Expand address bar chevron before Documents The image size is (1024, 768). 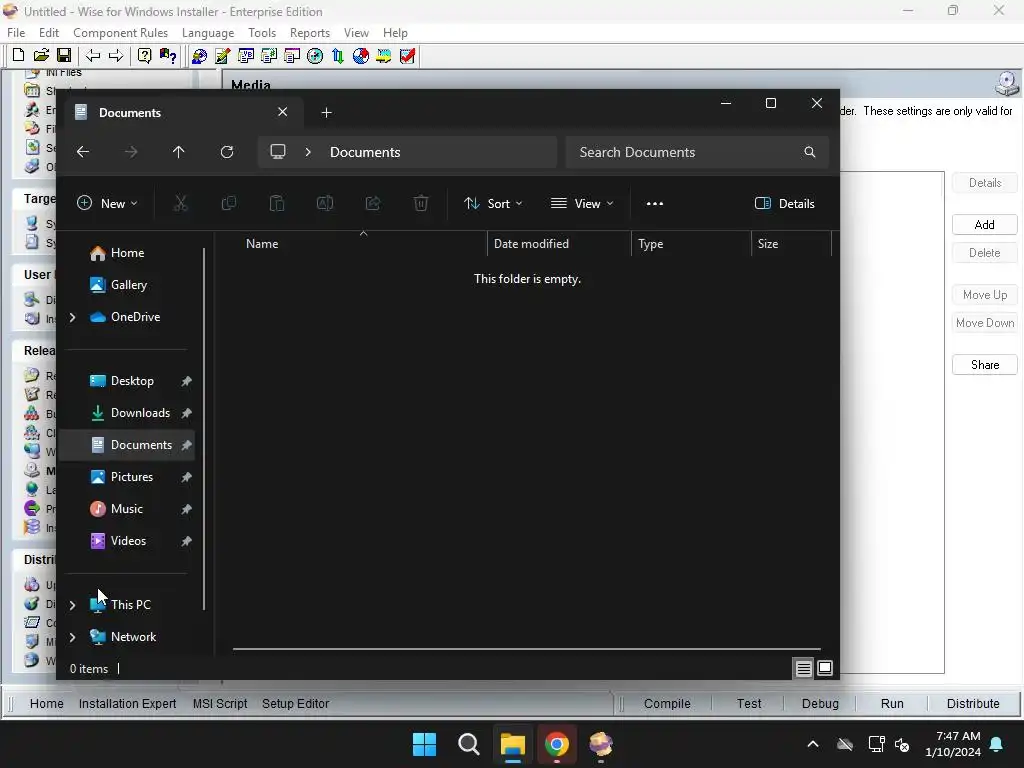pyautogui.click(x=308, y=152)
